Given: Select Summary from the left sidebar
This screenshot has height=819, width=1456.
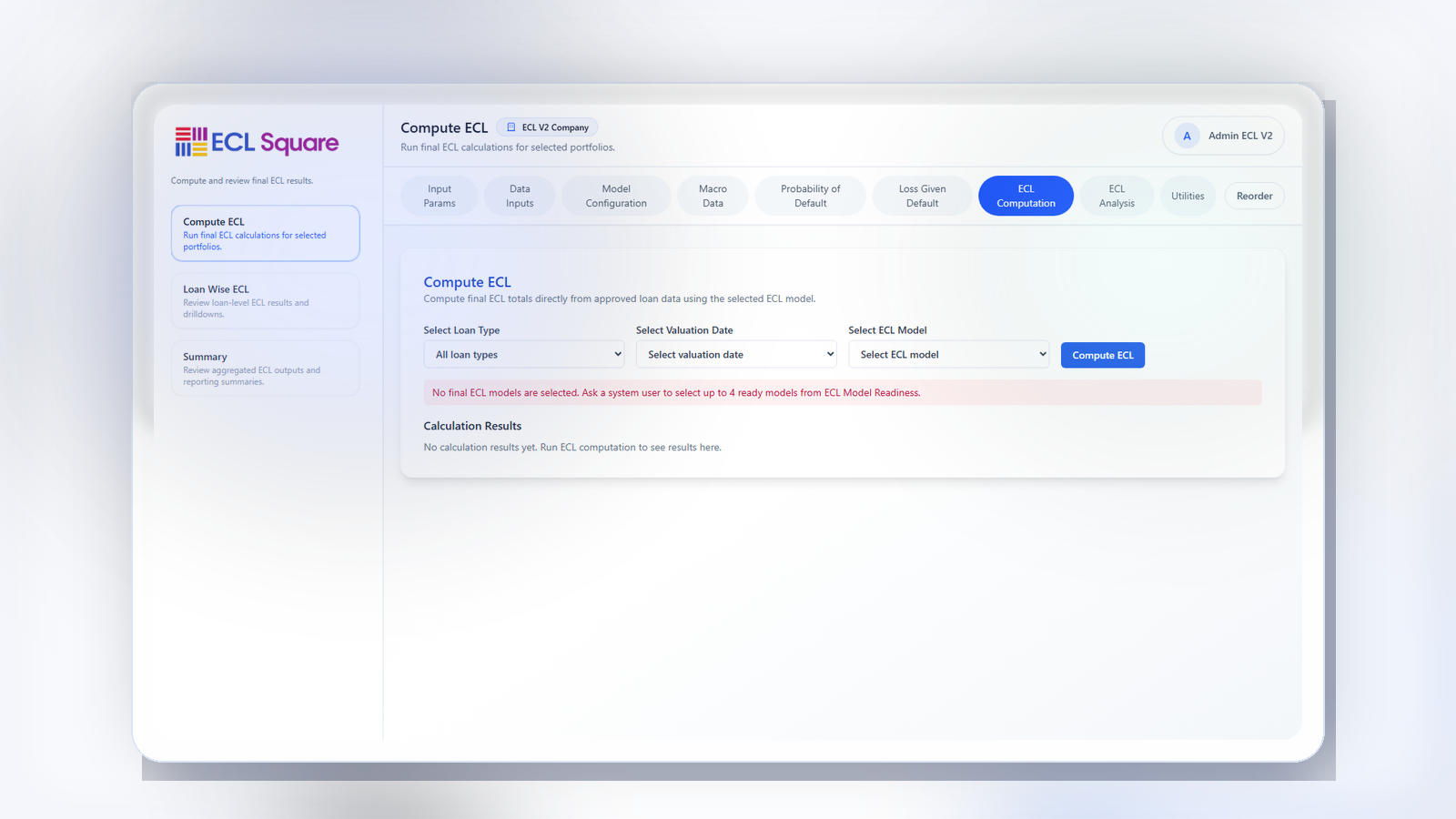Looking at the screenshot, I should (x=265, y=368).
